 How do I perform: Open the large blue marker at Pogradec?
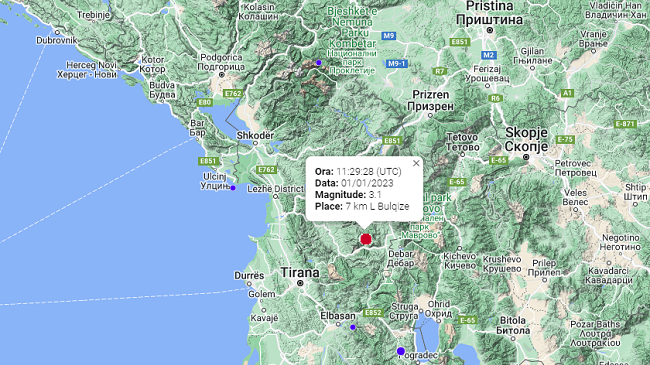(400, 351)
